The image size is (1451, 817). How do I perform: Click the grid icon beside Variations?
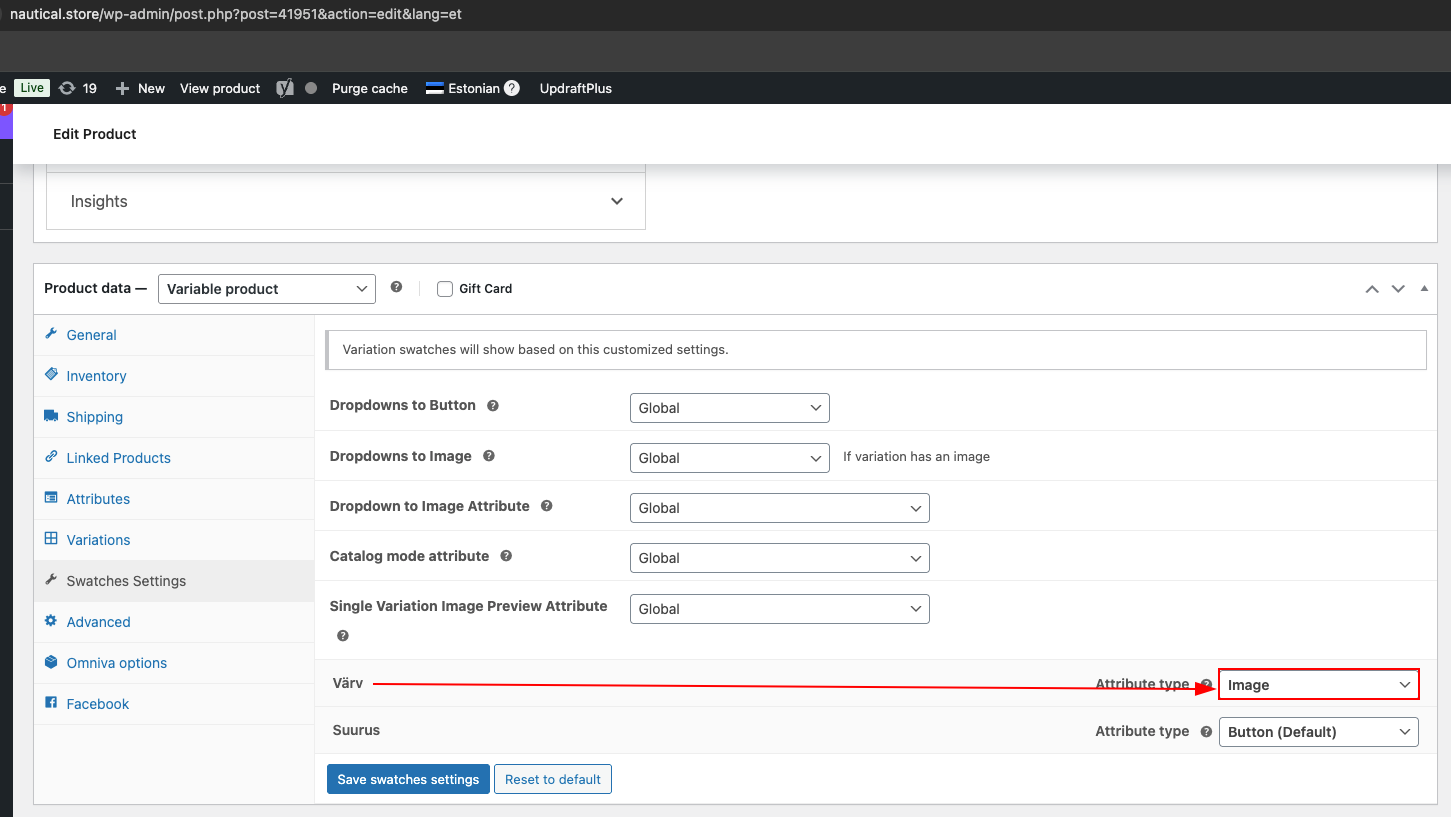51,539
